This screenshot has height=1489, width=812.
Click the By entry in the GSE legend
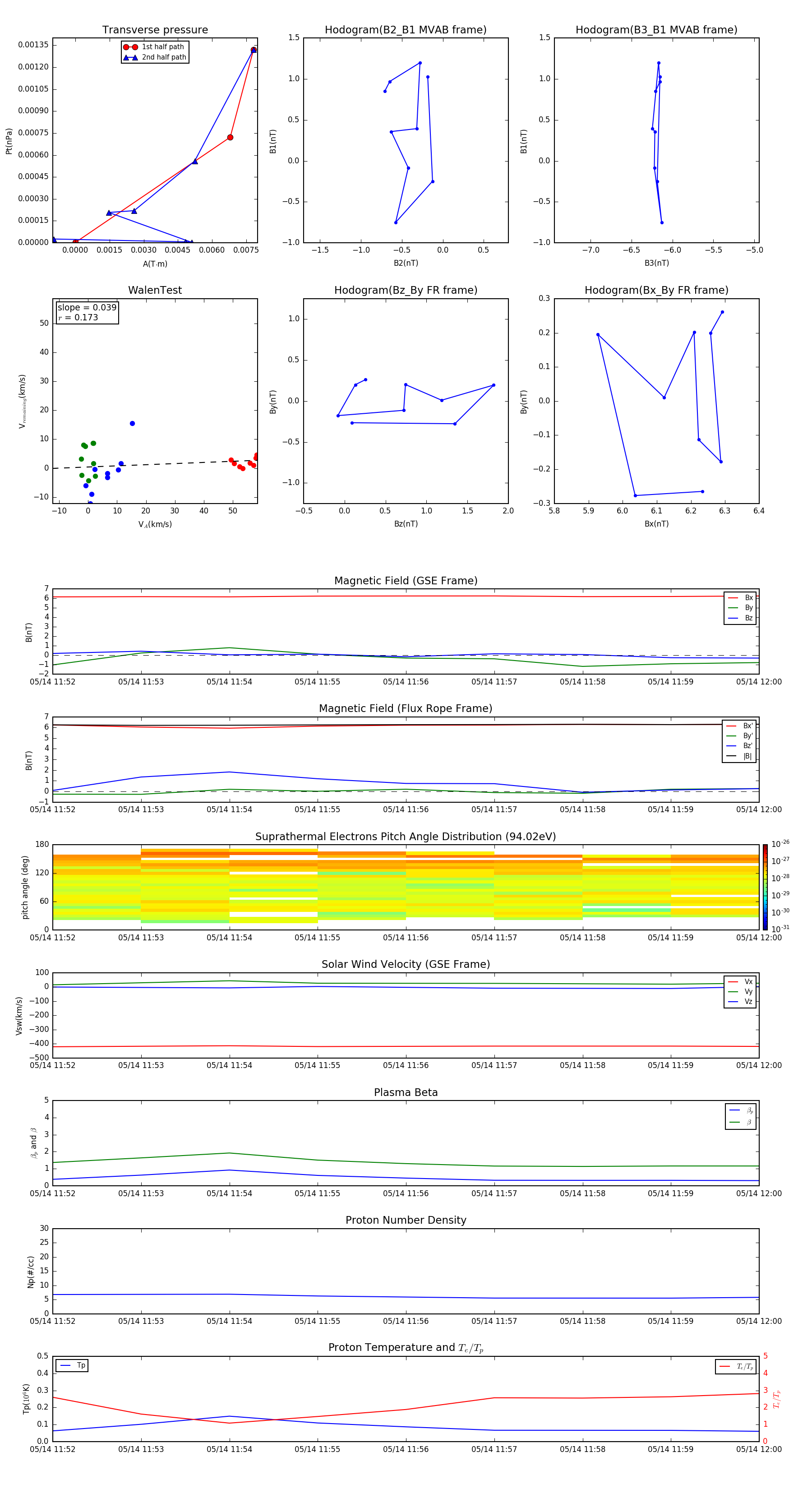coord(740,607)
